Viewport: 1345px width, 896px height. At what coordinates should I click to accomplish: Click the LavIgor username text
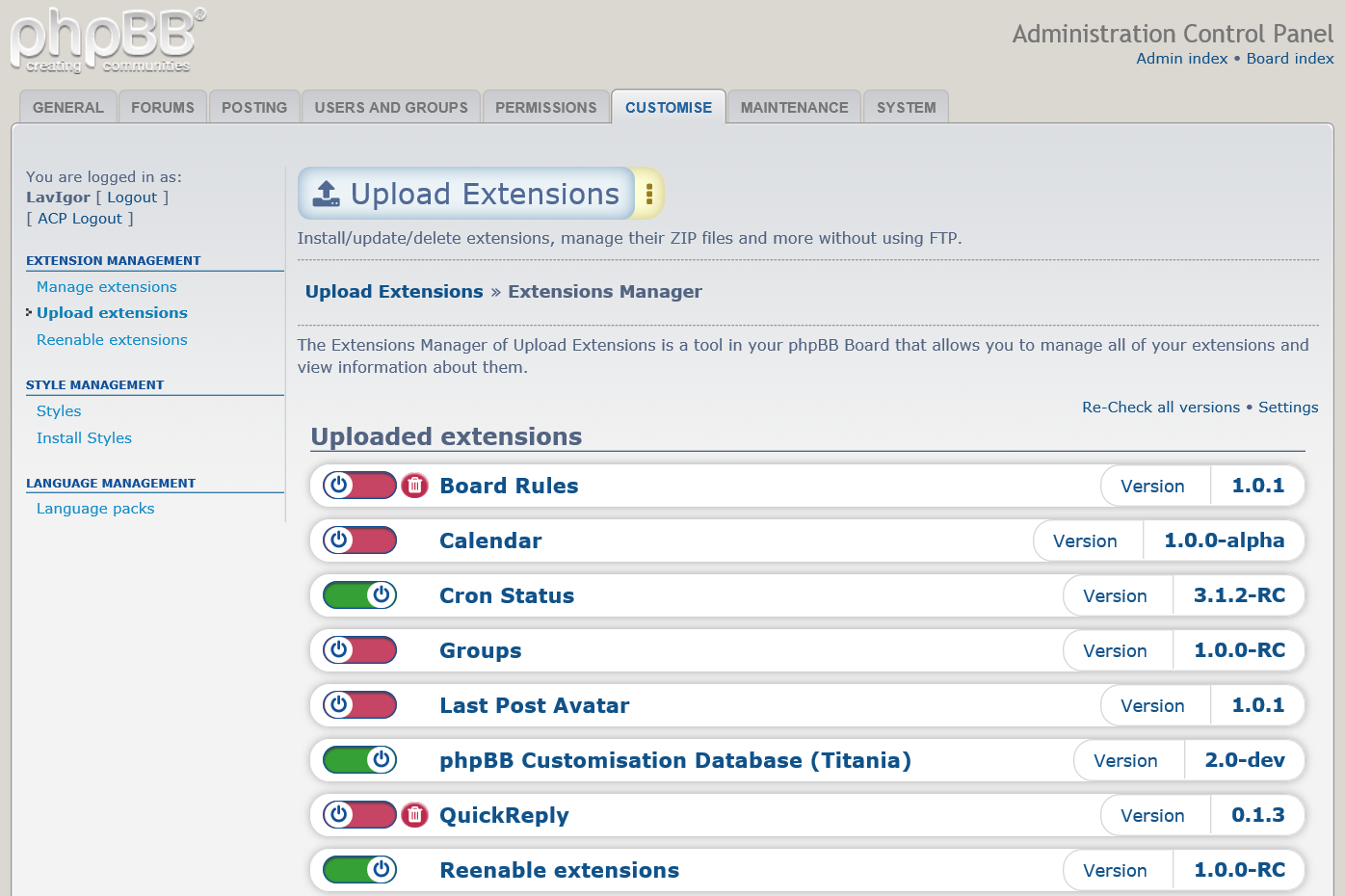point(58,198)
